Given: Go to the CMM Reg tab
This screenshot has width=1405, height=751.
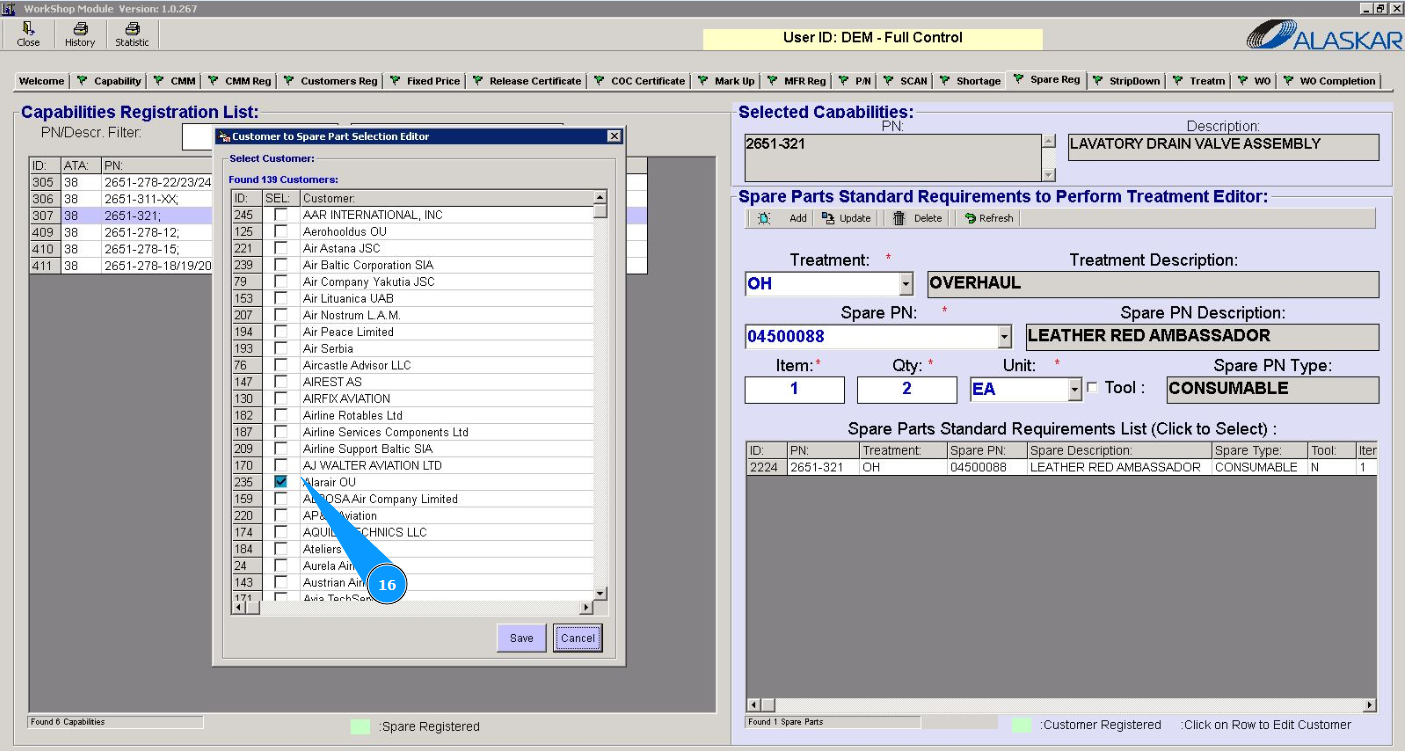Looking at the screenshot, I should (239, 81).
